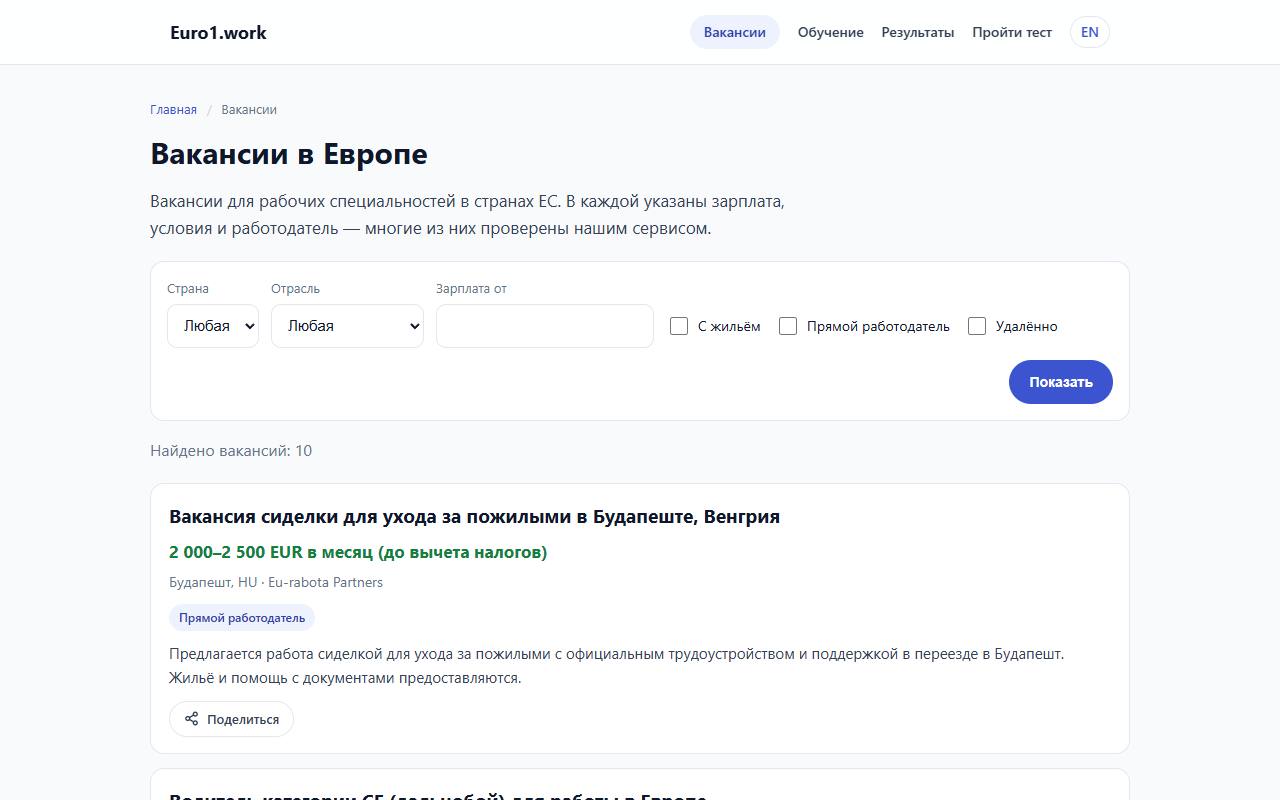Click the text Будапешт, HU · Eu-rabota Partners
Screen dimensions: 1280x800
(x=276, y=582)
